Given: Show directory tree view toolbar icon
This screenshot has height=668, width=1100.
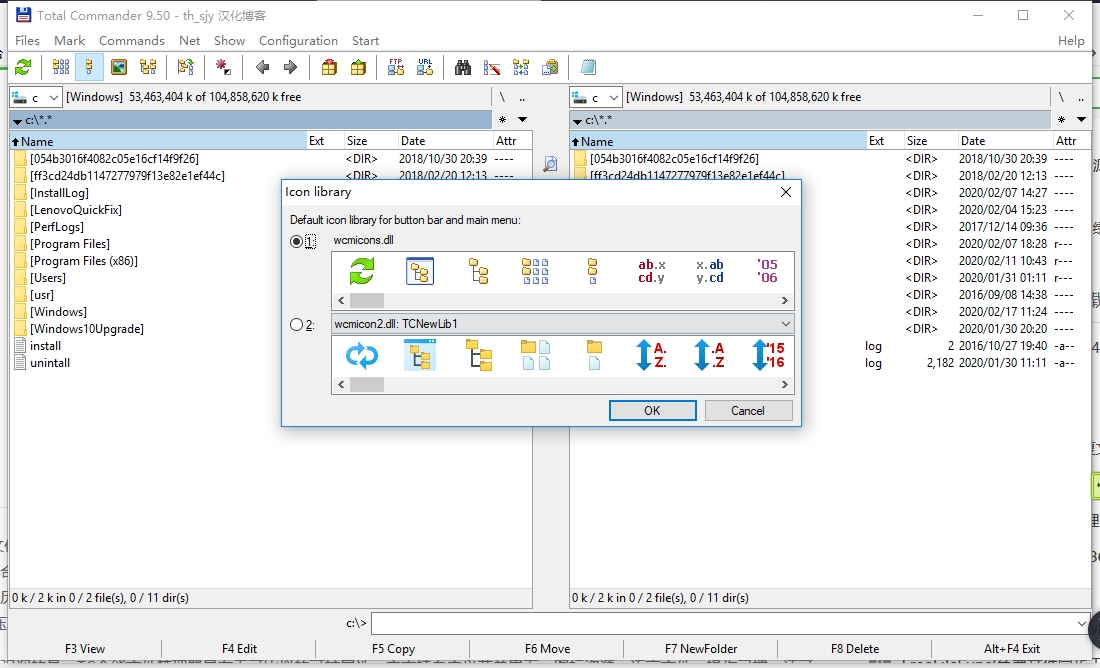Looking at the screenshot, I should [x=148, y=67].
